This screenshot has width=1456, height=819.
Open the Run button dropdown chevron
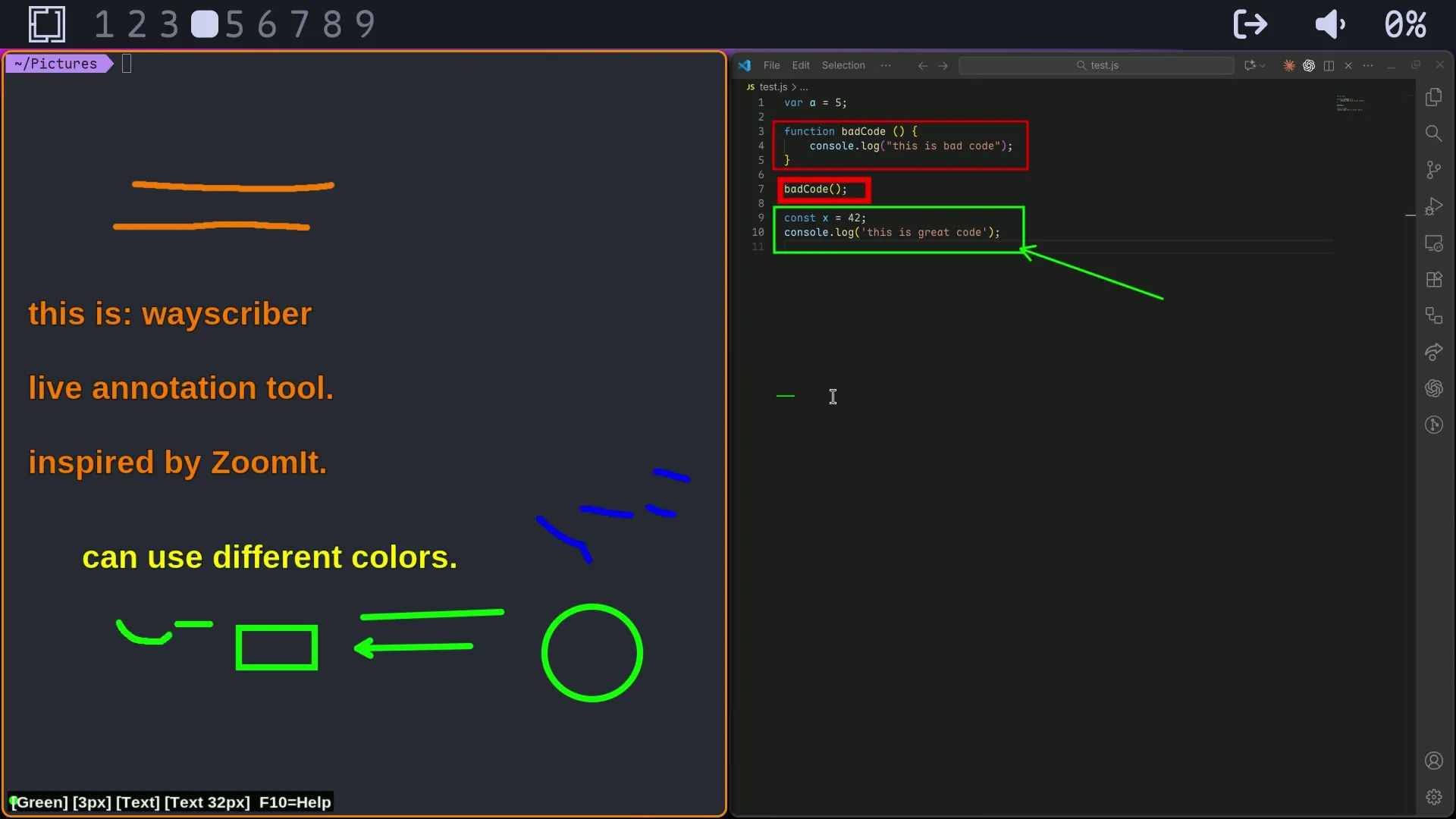pos(1263,65)
